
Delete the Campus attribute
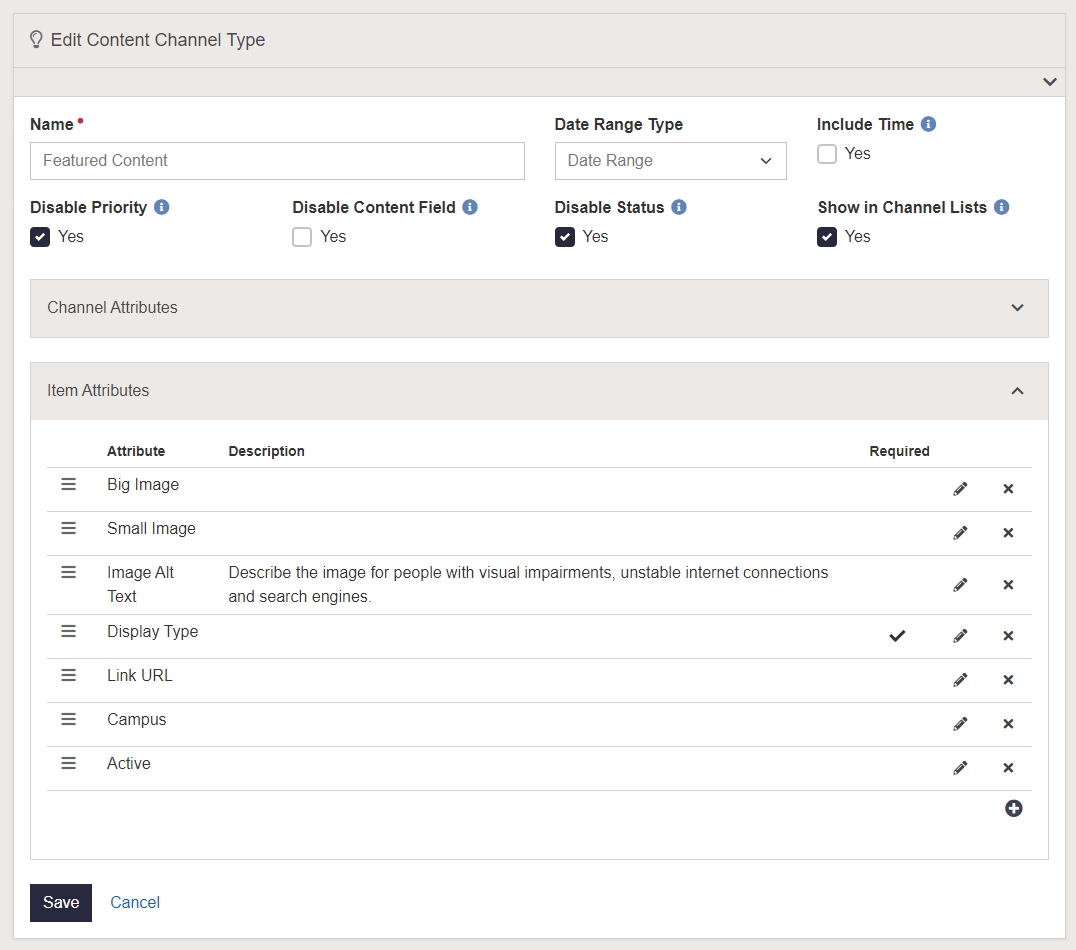tap(1008, 723)
